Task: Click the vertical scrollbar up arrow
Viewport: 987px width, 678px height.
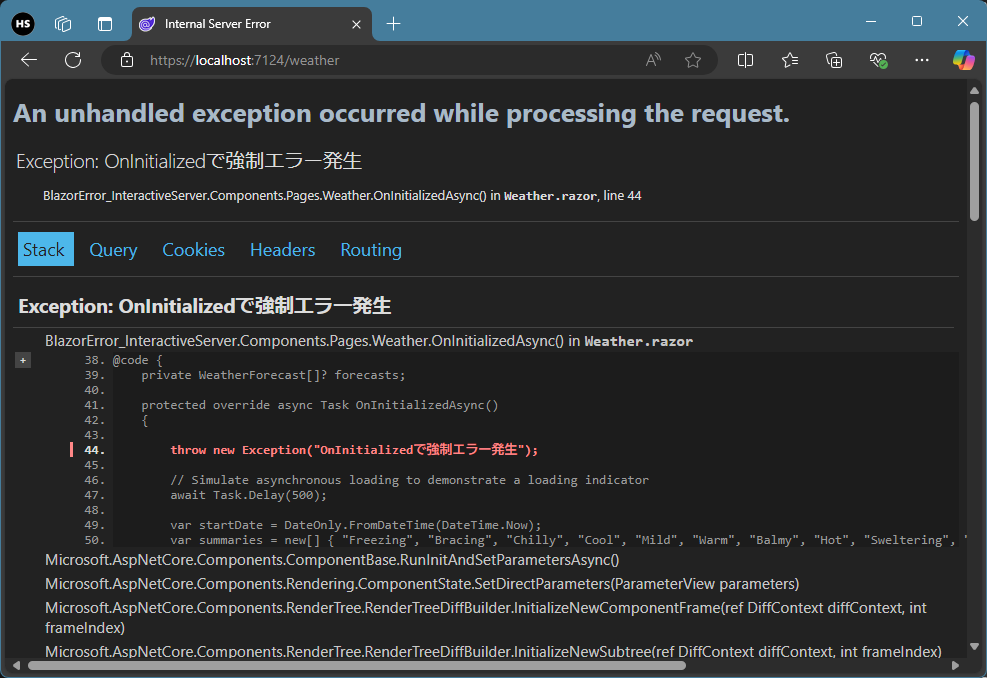Action: point(974,90)
